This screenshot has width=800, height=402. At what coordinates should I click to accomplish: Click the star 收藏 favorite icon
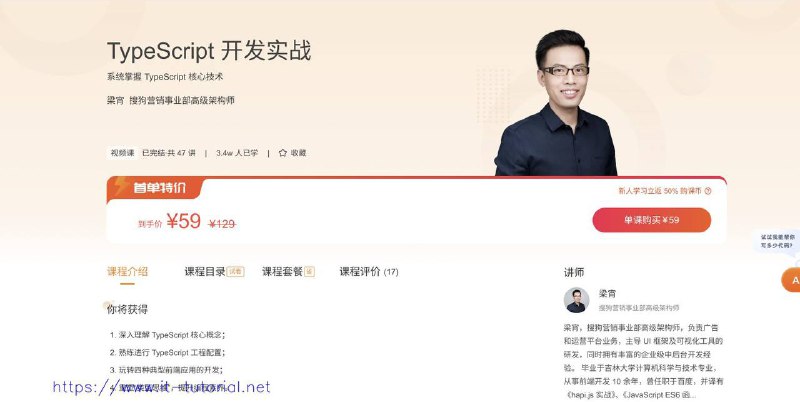coord(283,153)
